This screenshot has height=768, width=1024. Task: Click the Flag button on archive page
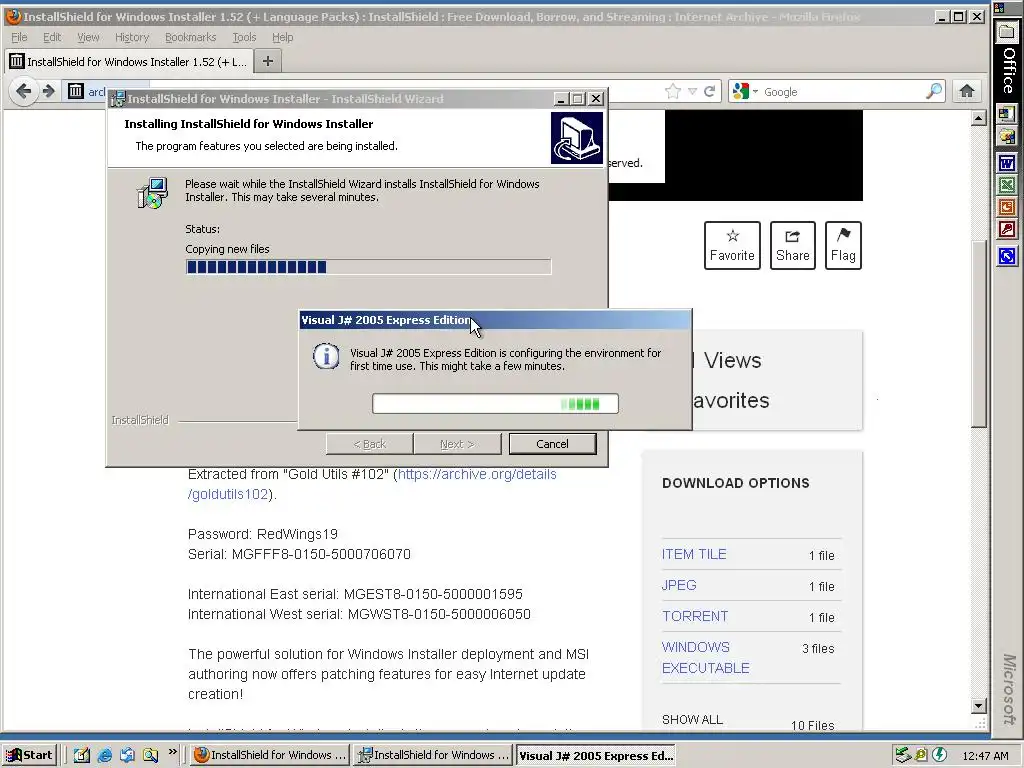pyautogui.click(x=843, y=246)
